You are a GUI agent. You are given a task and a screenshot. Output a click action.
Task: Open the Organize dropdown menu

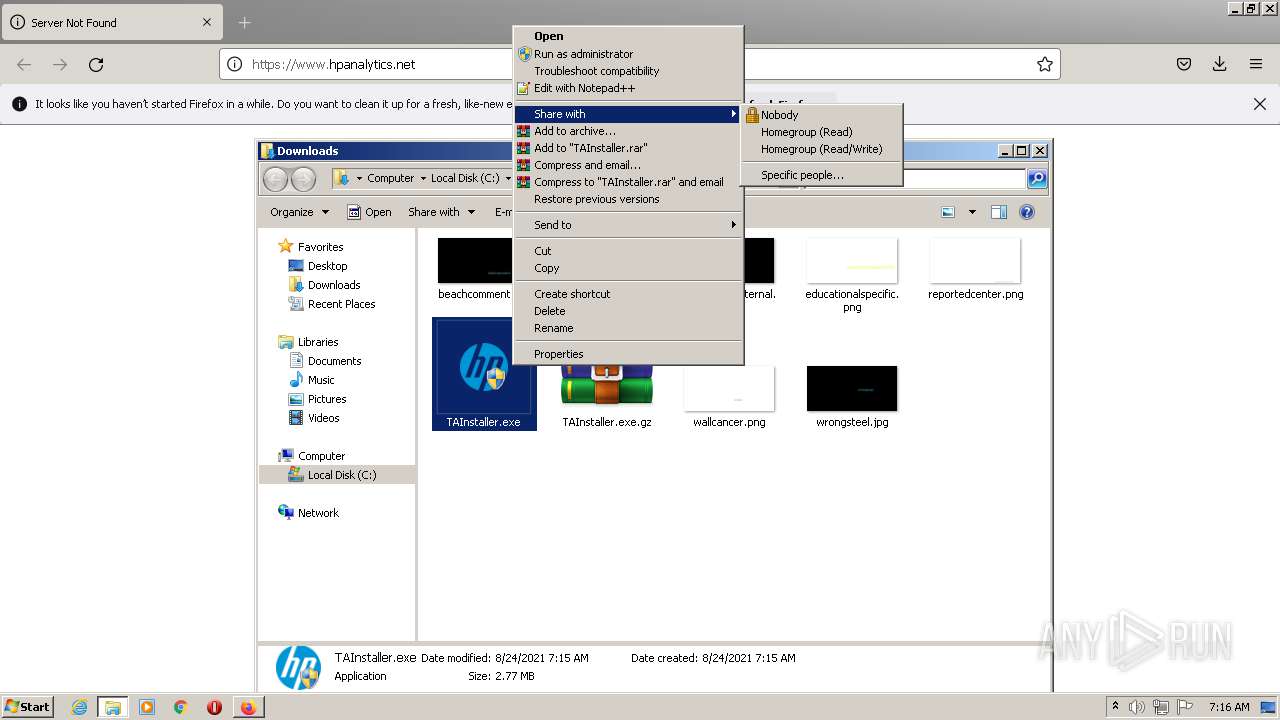pos(299,212)
